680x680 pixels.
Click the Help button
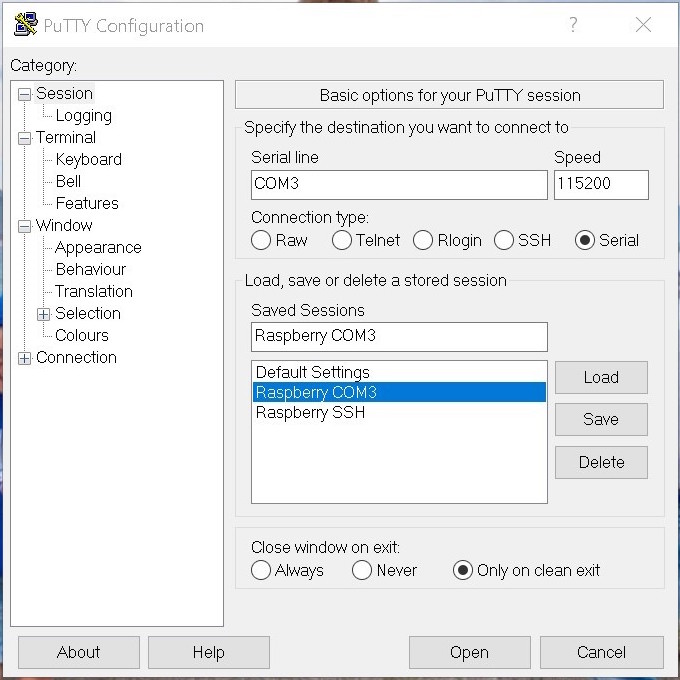click(x=209, y=652)
